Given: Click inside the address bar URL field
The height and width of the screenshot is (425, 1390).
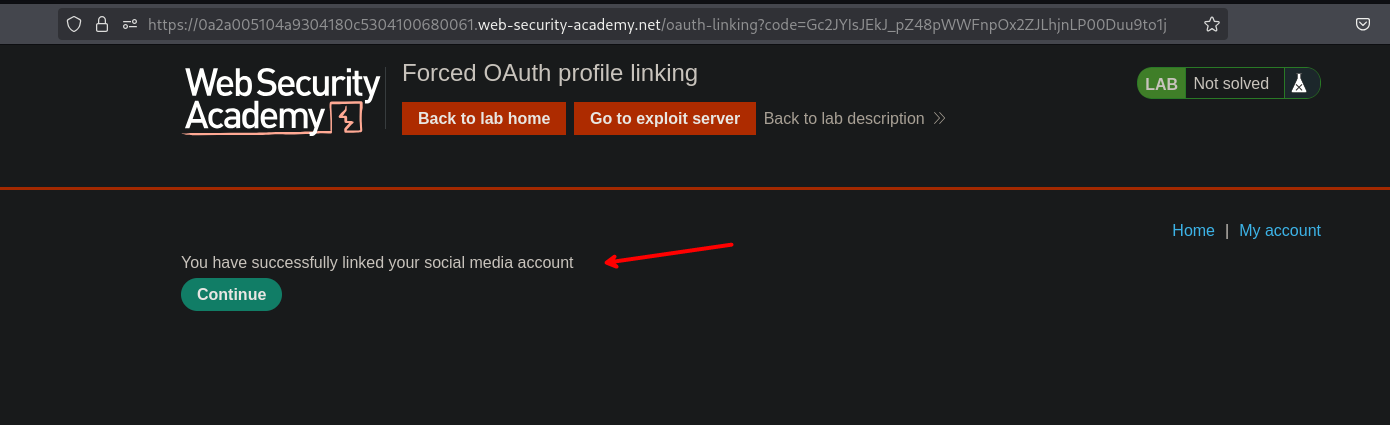Looking at the screenshot, I should coord(660,24).
